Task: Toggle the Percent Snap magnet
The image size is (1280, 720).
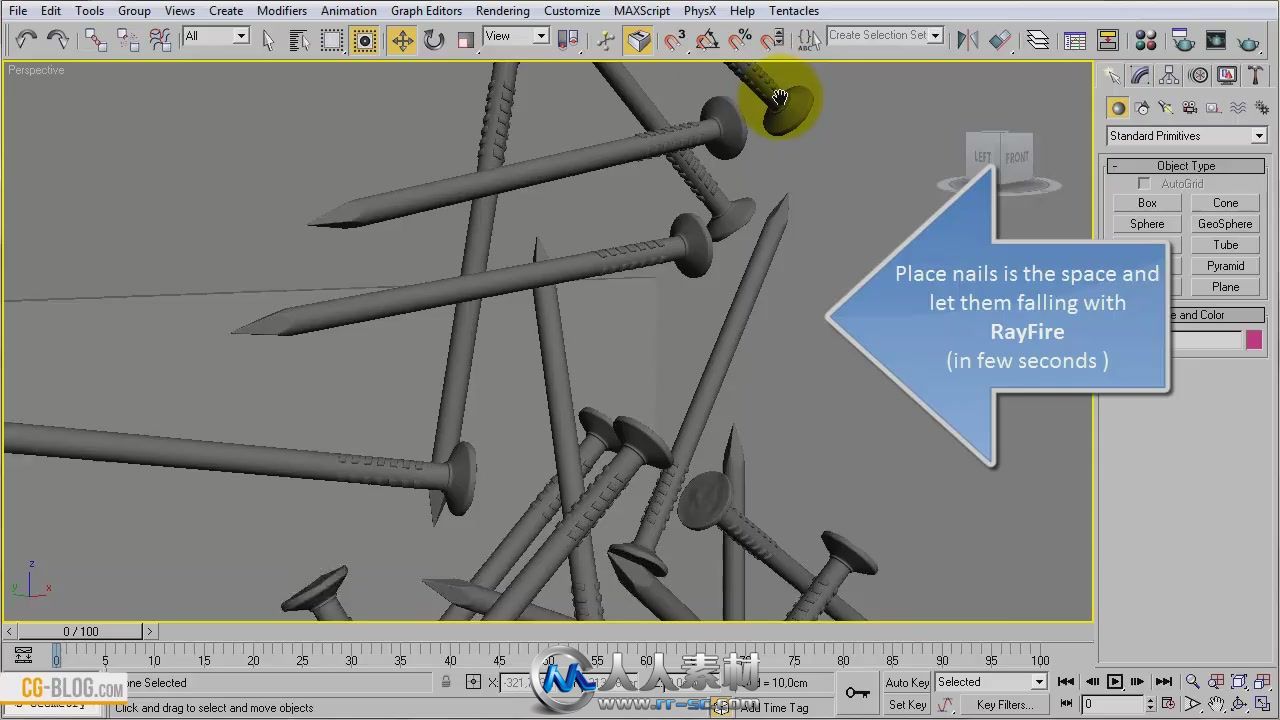Action: tap(740, 40)
